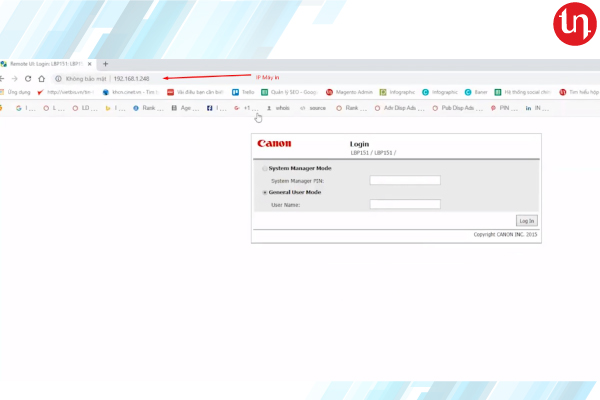This screenshot has height=400, width=600.
Task: Open site info icon beside 'Không bảo mật'
Action: [58, 78]
